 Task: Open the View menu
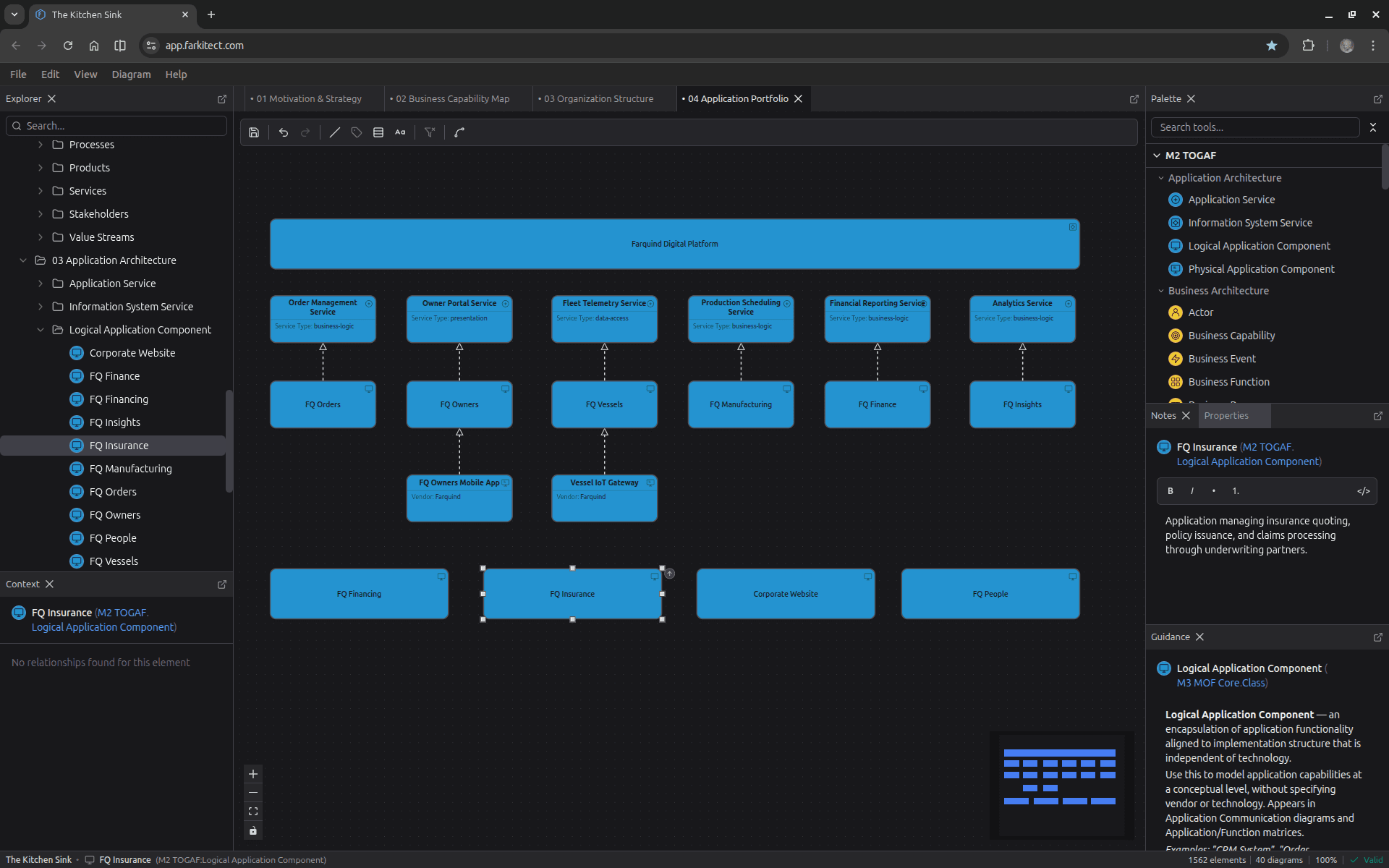coord(85,75)
